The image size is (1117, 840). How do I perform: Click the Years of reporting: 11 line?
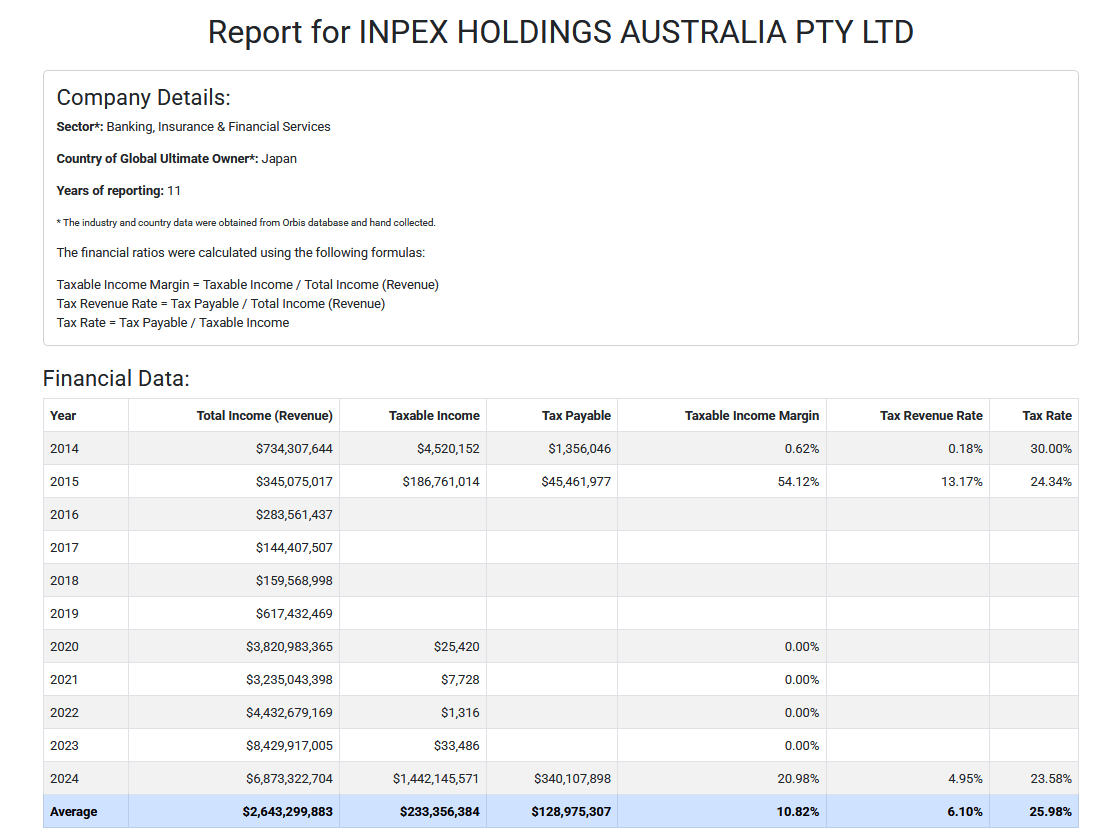pos(118,191)
